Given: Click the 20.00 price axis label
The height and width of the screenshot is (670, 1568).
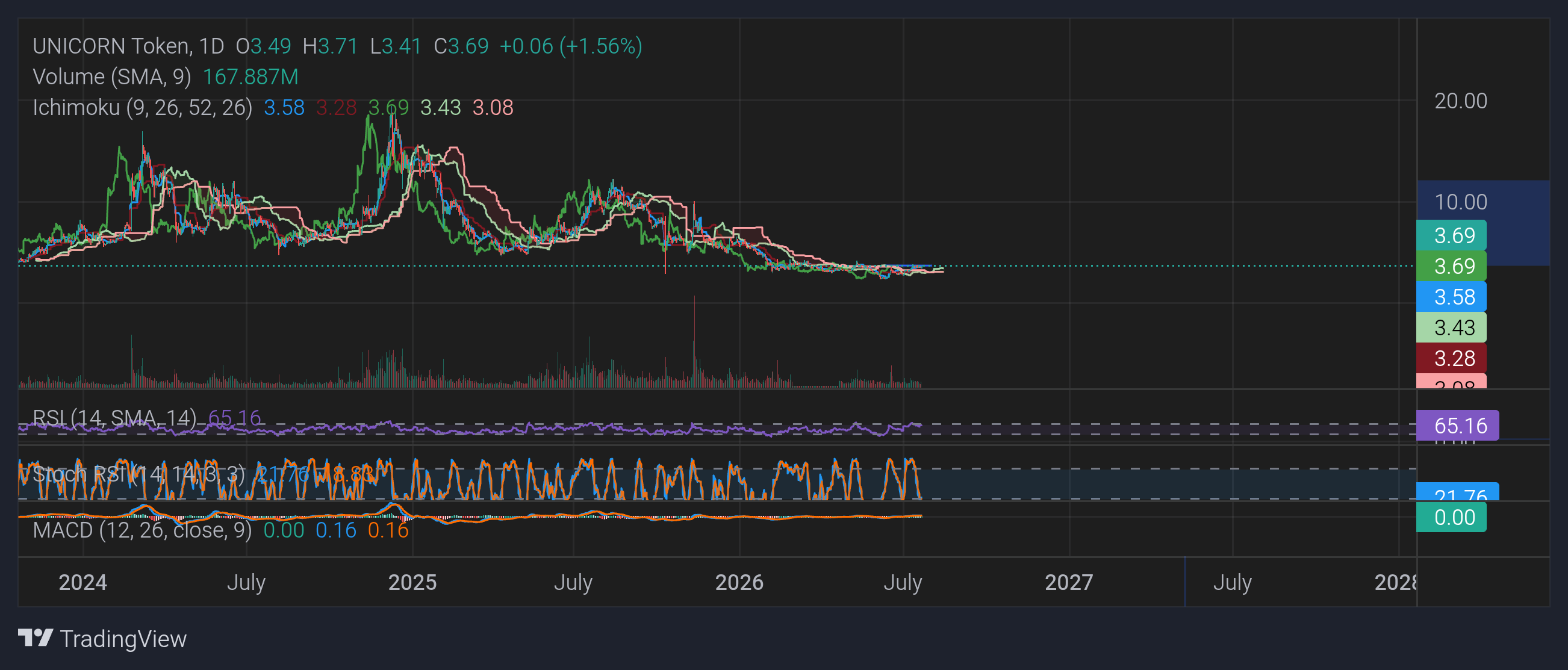Looking at the screenshot, I should (1460, 101).
